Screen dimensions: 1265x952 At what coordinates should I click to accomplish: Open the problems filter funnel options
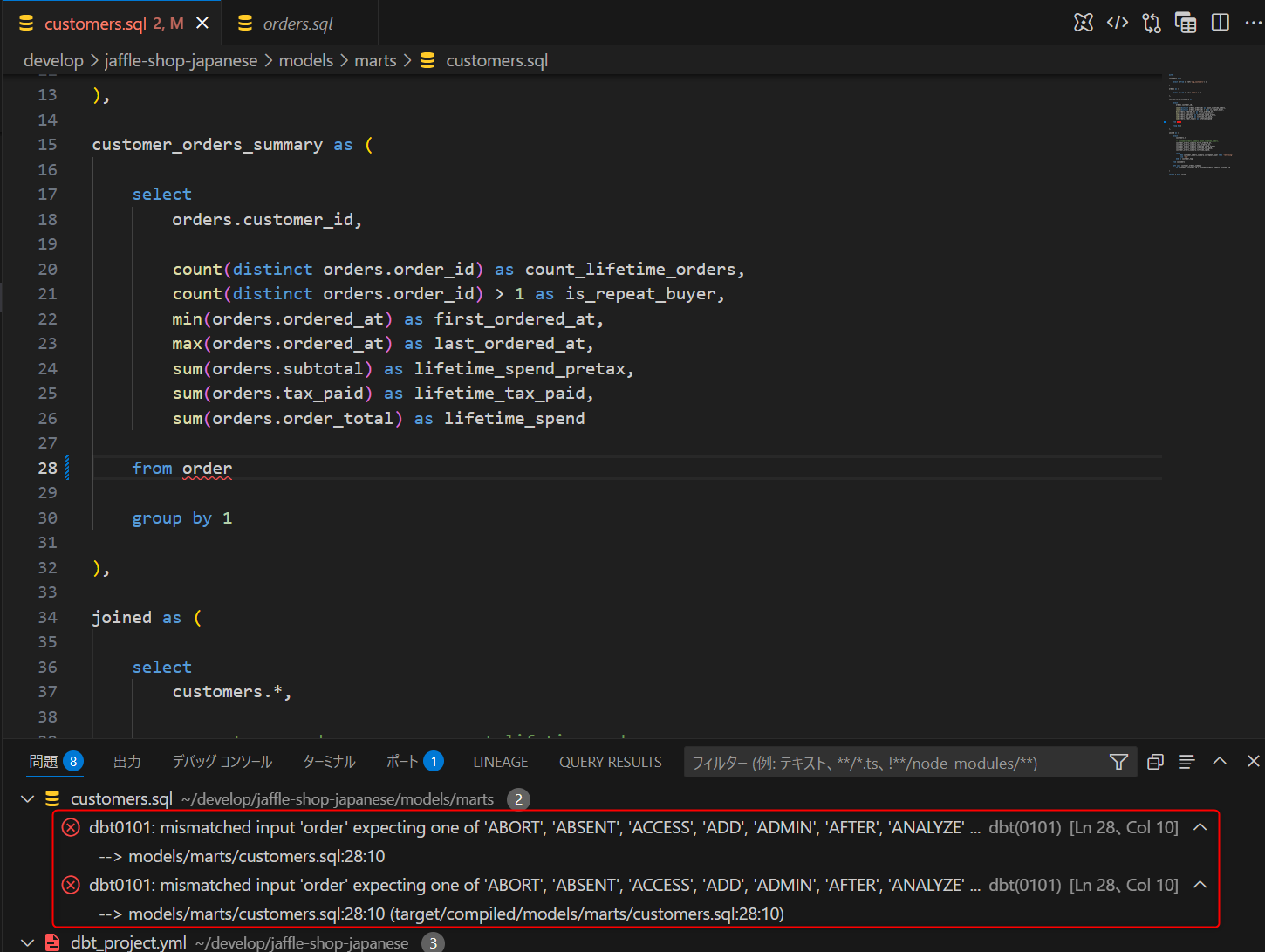click(1118, 763)
